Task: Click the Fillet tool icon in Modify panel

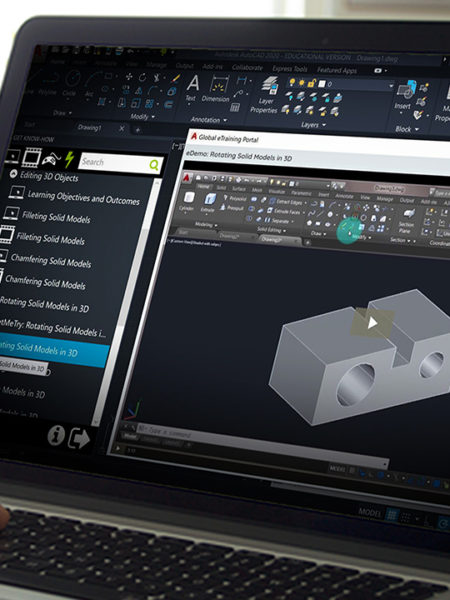Action: coord(153,91)
